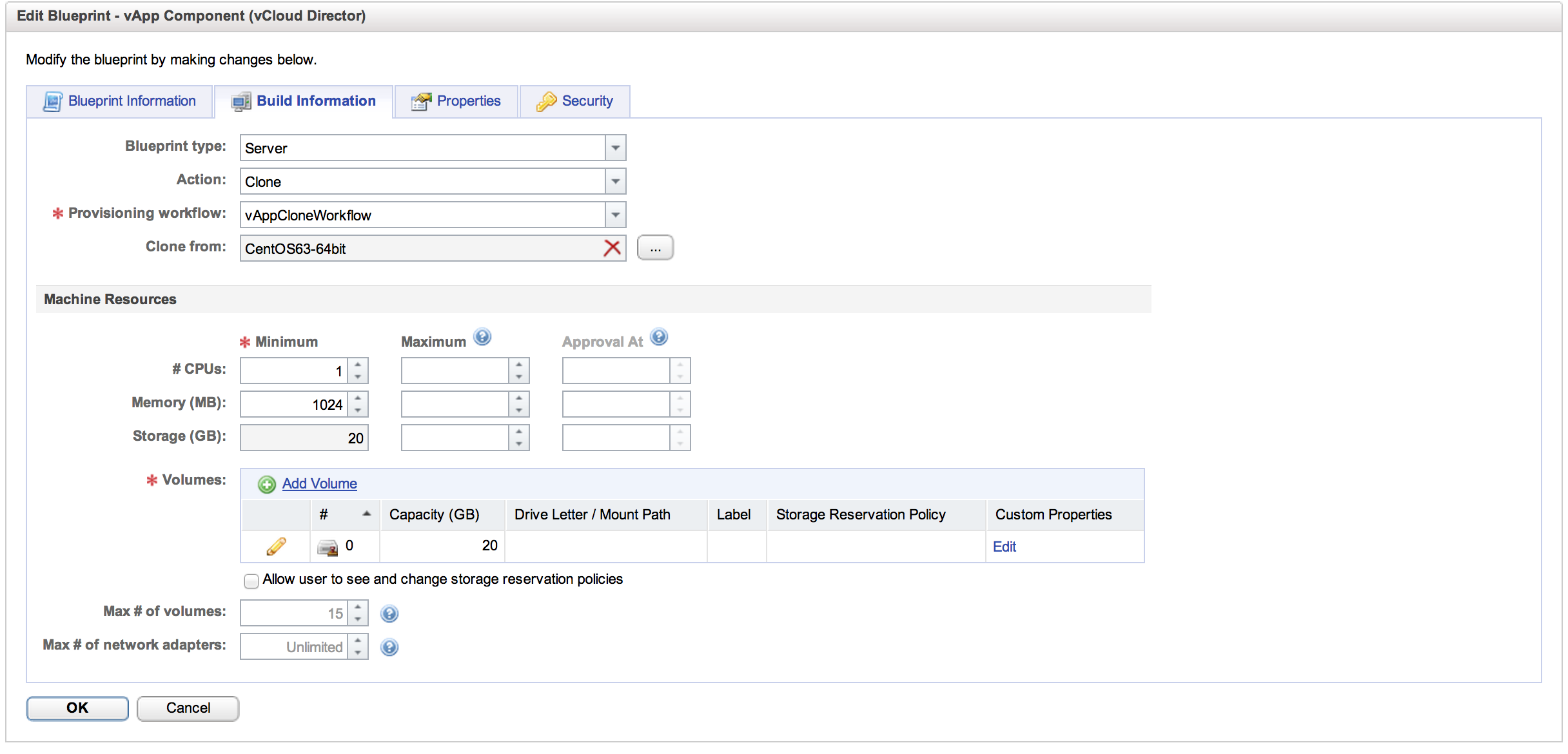Open the Security tab
This screenshot has height=754, width=1568.
point(574,101)
